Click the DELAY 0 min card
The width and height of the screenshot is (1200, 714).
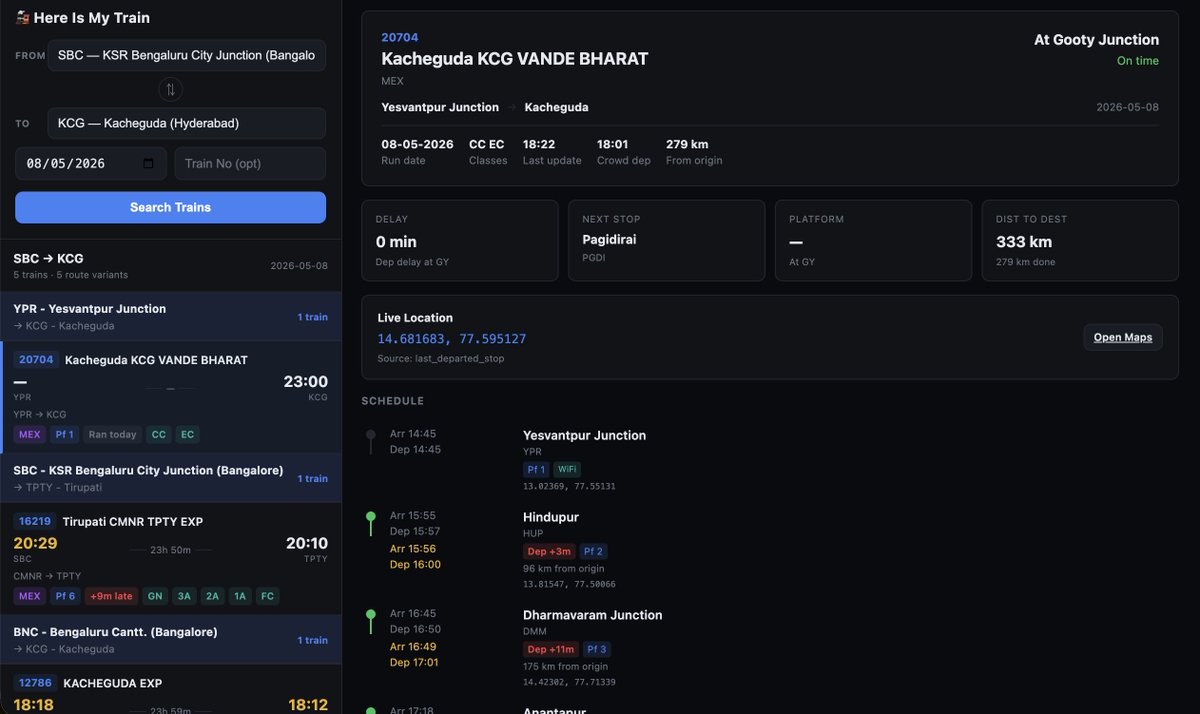click(460, 240)
